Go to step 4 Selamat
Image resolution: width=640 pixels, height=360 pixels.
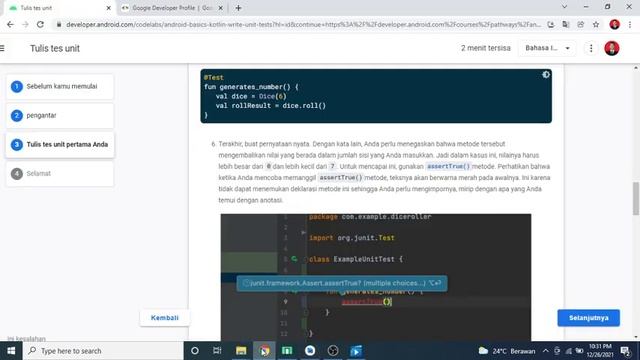click(x=60, y=173)
